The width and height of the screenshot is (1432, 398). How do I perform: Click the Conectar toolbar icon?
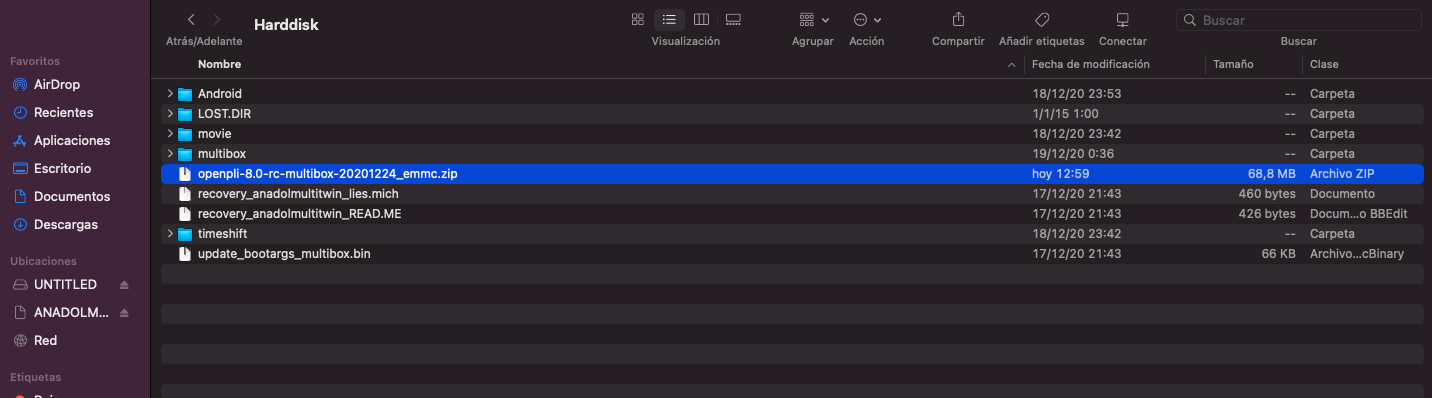[x=1122, y=20]
